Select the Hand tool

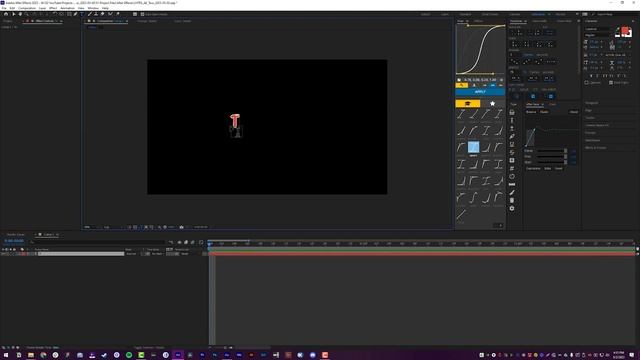(x=20, y=14)
